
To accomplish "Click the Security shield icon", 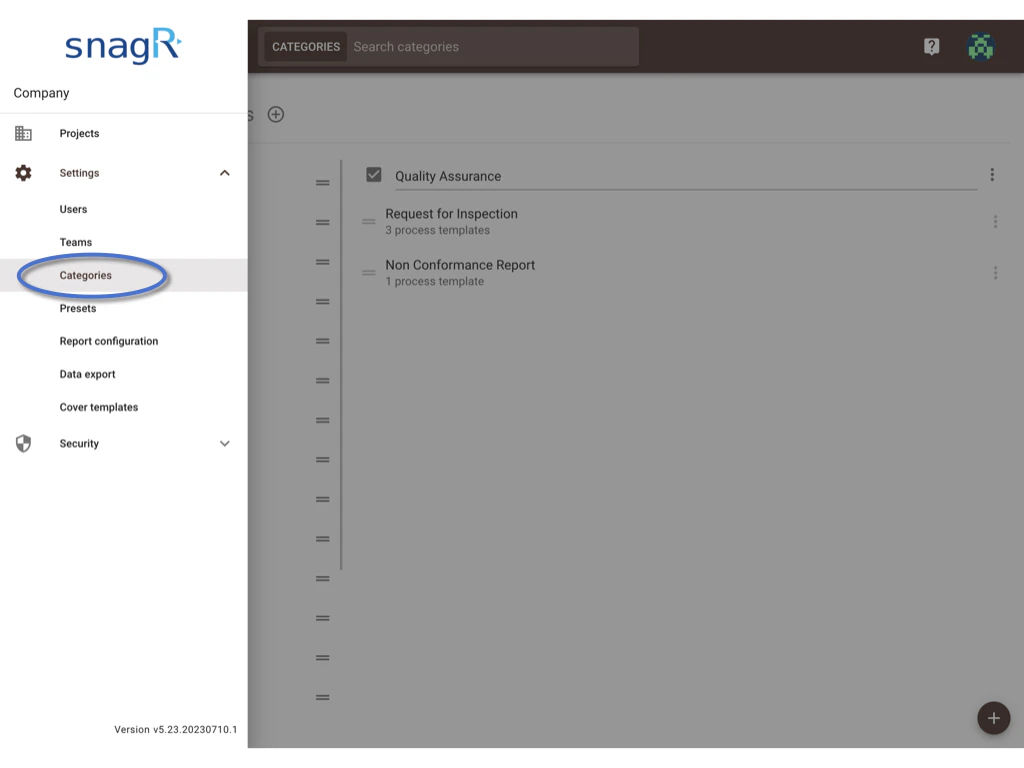I will [x=23, y=443].
